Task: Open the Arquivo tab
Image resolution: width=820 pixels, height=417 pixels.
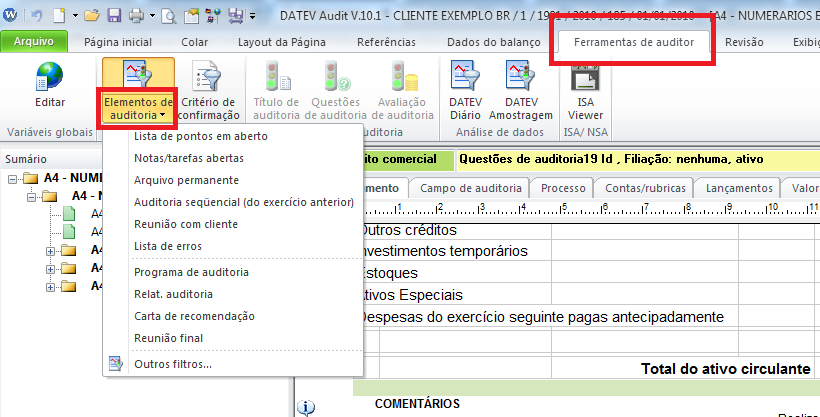Action: (x=34, y=41)
